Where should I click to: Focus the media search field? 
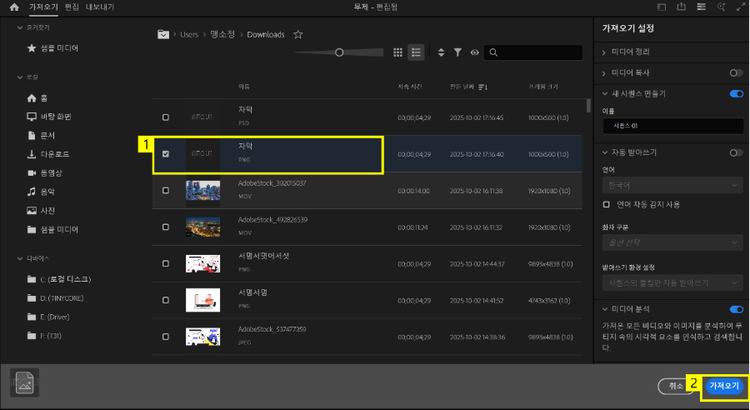point(533,53)
